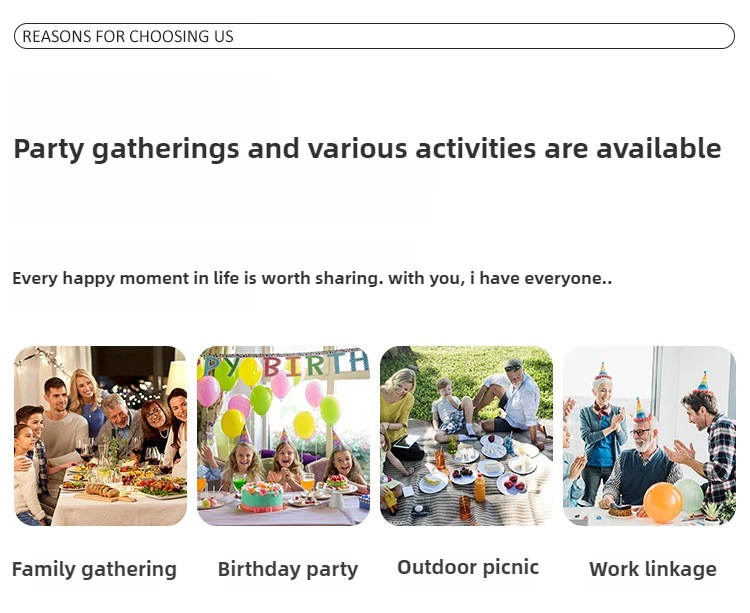Click the orange juice bottle on the picnic blanket

(479, 488)
